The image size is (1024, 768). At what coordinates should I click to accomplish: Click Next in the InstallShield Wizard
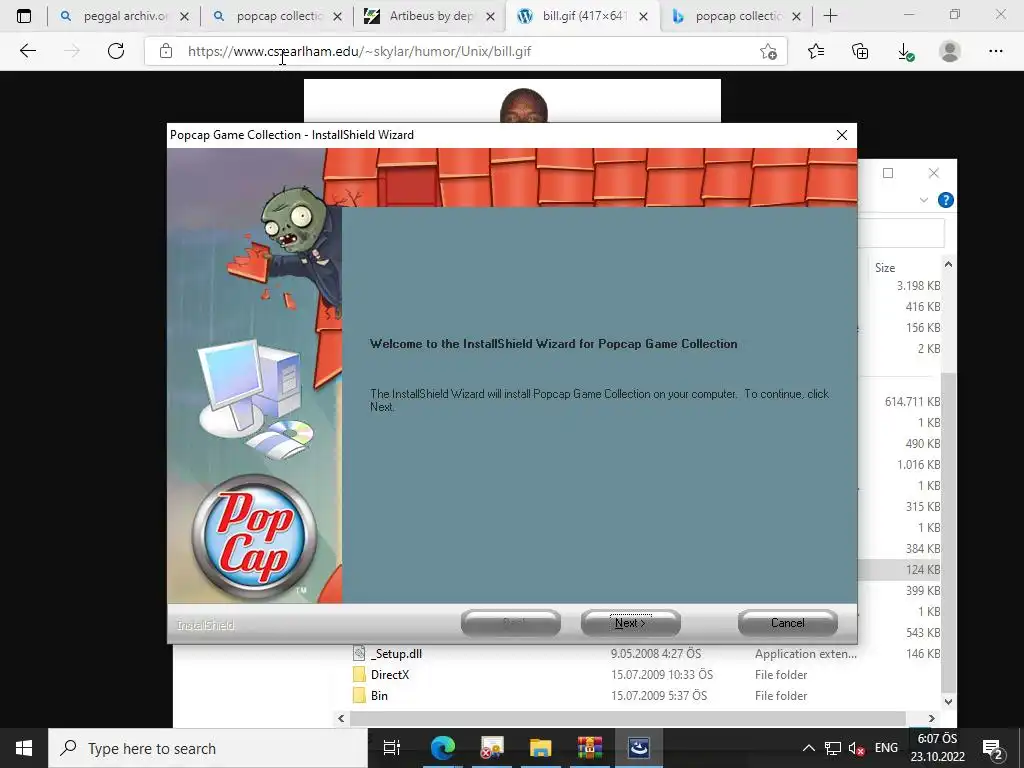(x=630, y=623)
